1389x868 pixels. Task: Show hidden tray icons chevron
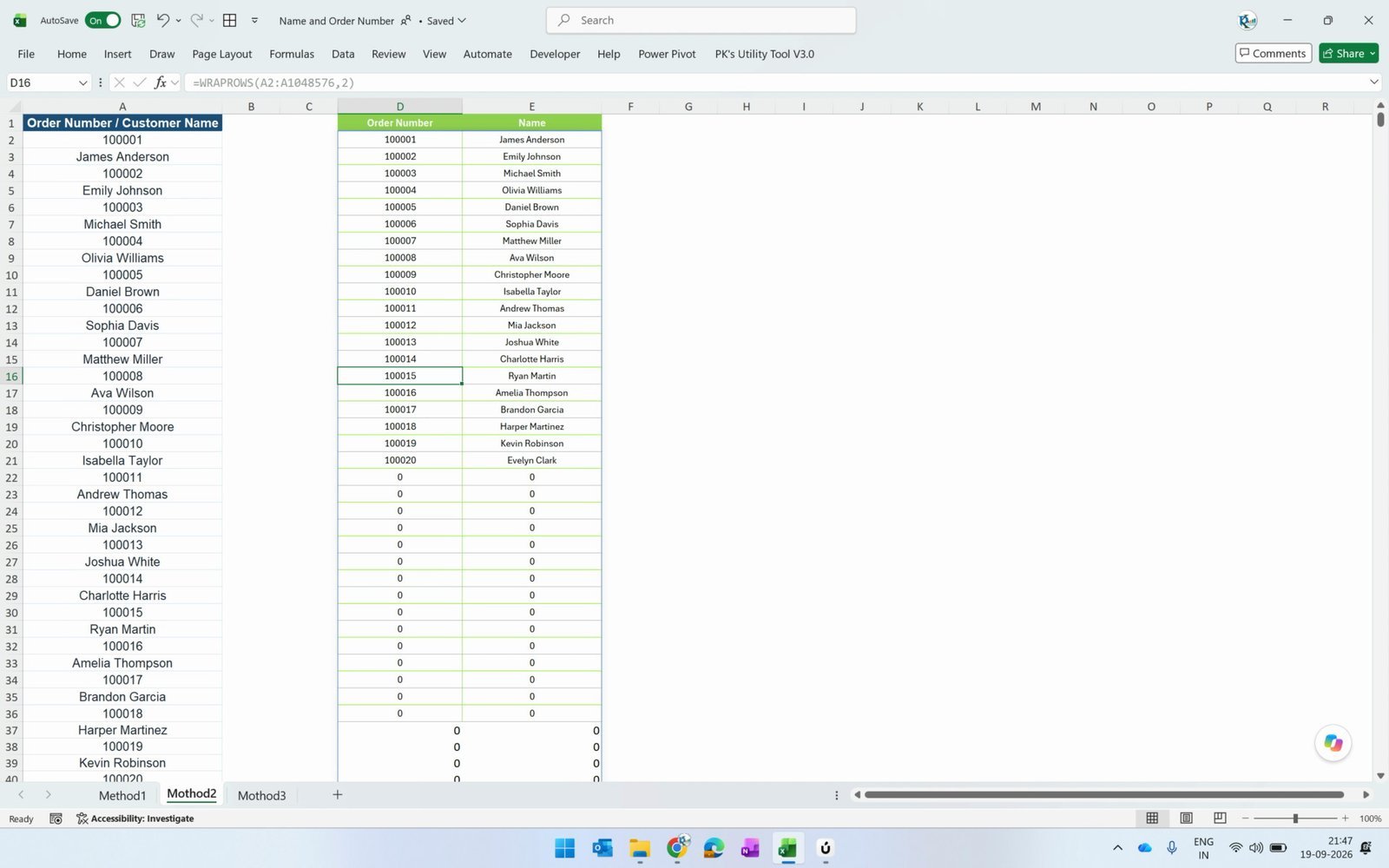pyautogui.click(x=1117, y=848)
